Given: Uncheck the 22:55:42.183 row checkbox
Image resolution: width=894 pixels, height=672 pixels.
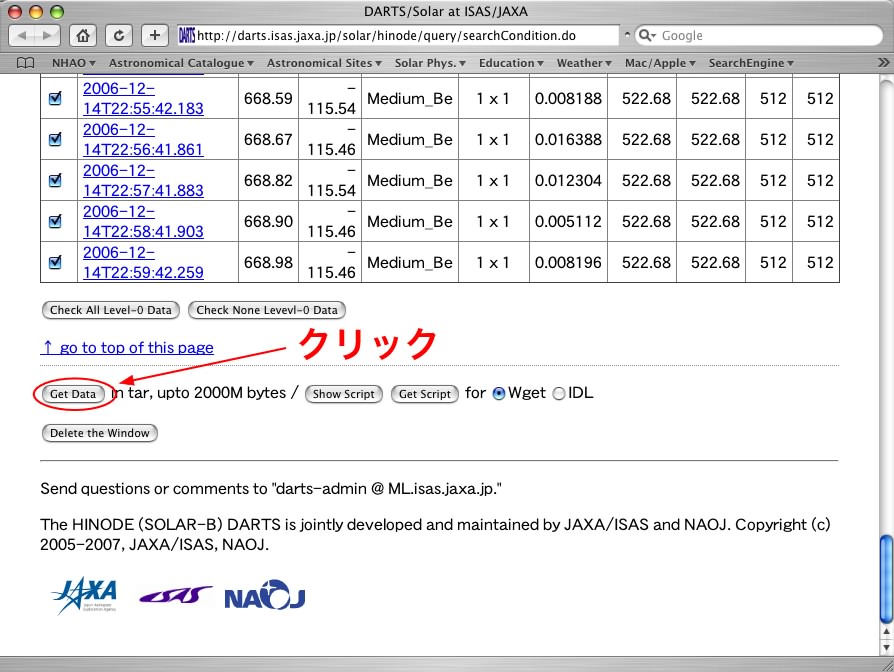Looking at the screenshot, I should click(56, 99).
